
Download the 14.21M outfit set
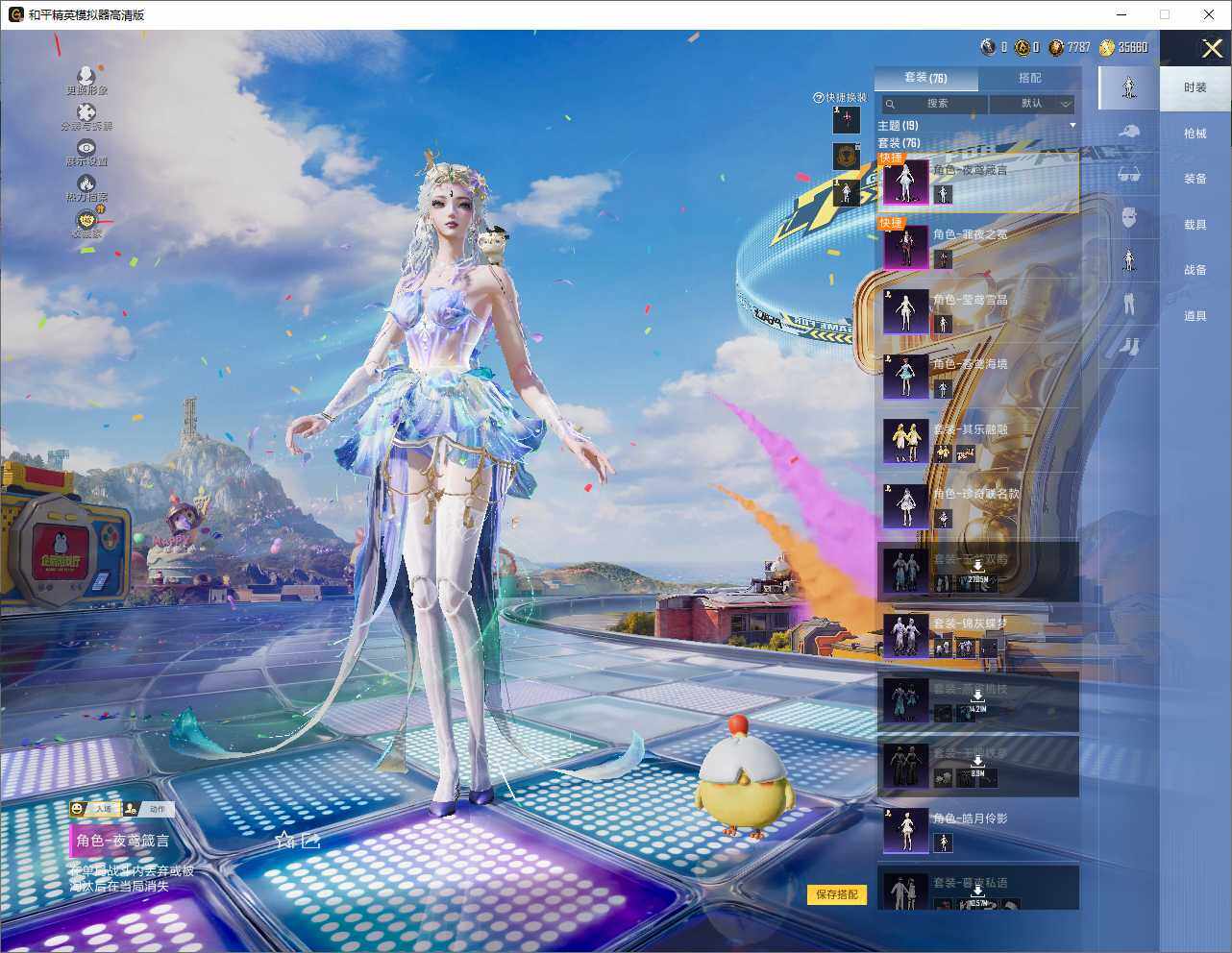pyautogui.click(x=977, y=702)
